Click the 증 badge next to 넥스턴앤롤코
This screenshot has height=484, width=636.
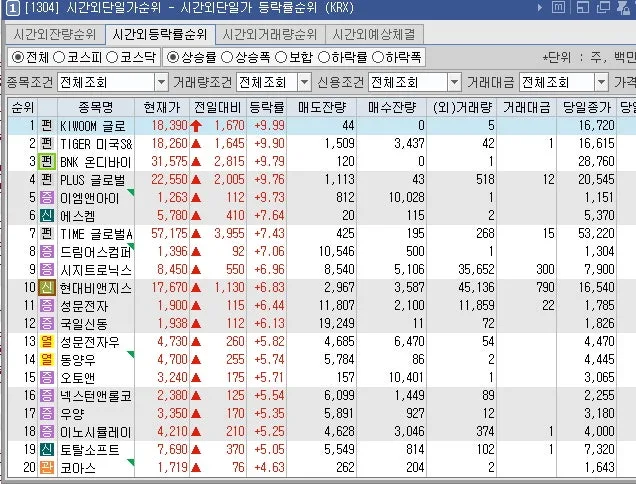click(x=47, y=395)
